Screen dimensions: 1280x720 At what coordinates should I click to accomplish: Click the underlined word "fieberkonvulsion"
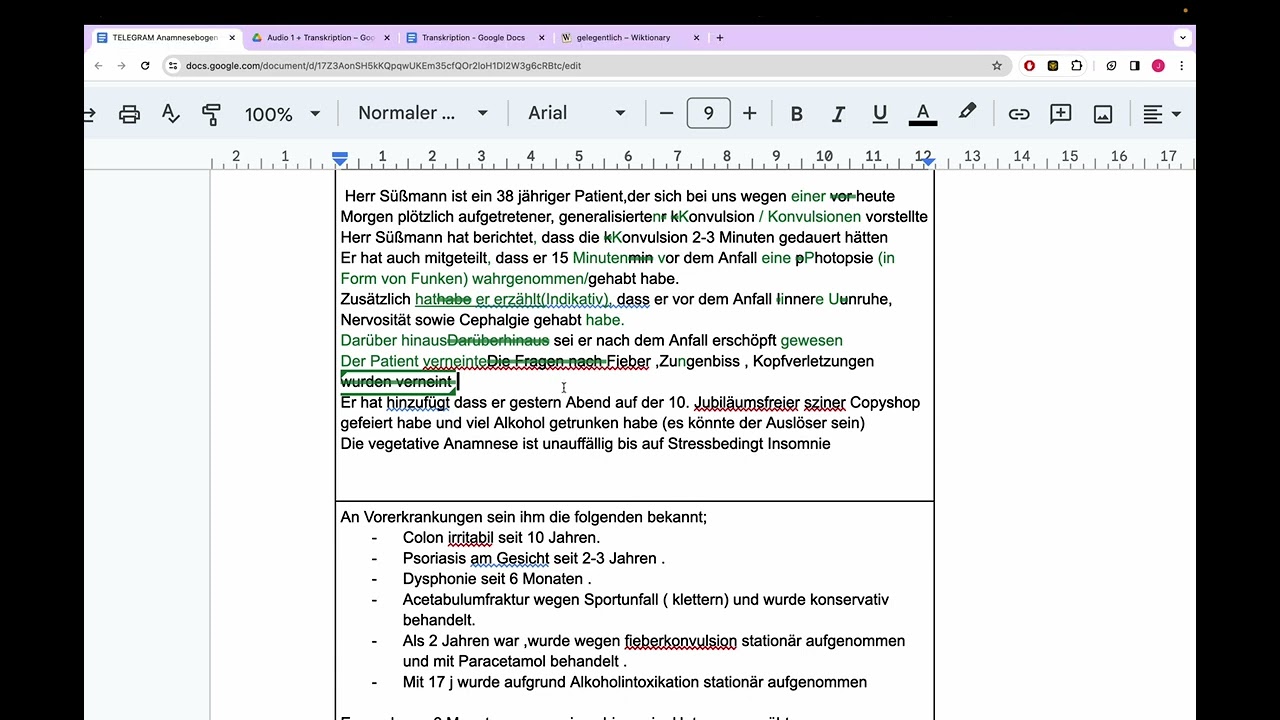681,641
